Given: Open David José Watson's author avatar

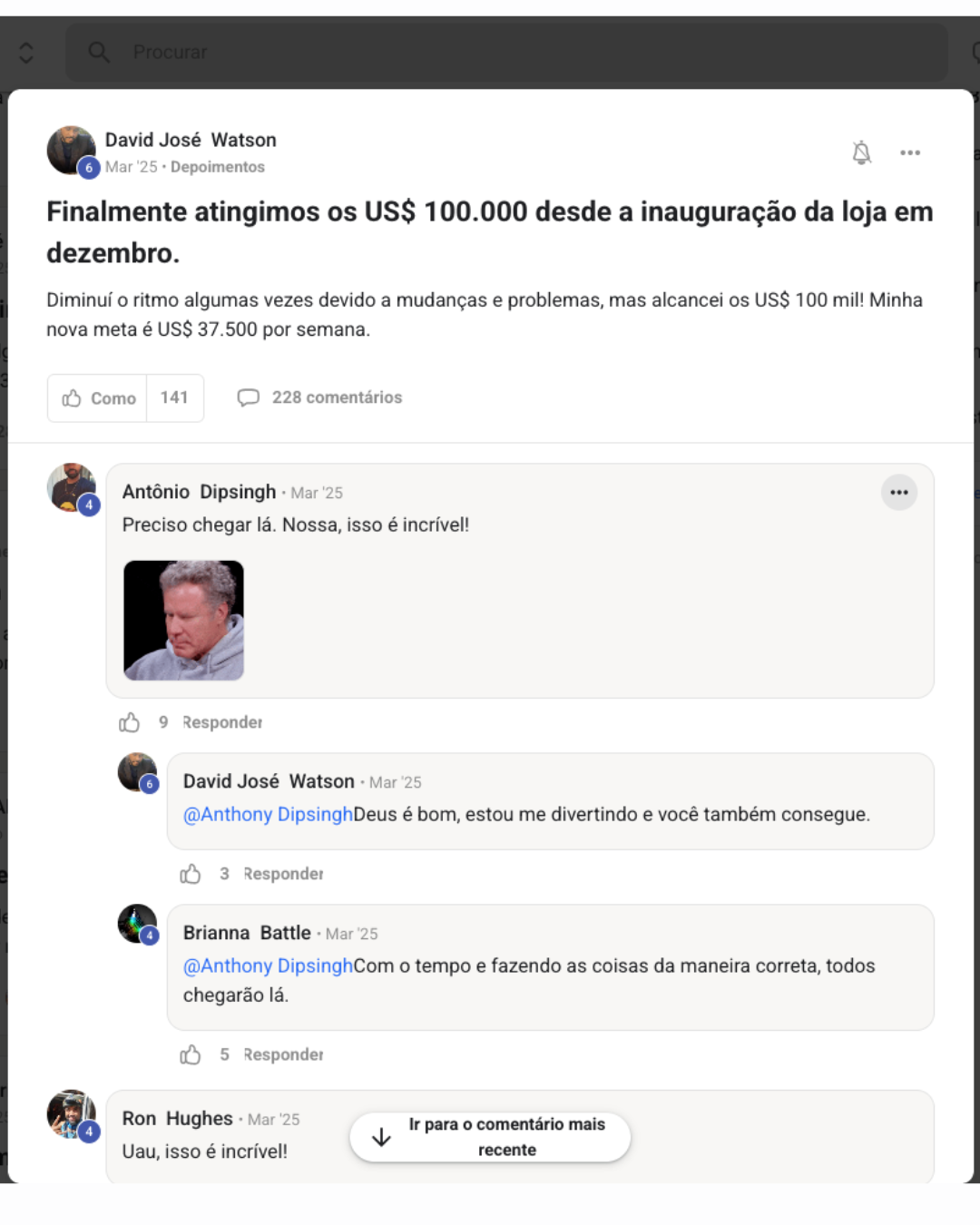Looking at the screenshot, I should [x=71, y=151].
